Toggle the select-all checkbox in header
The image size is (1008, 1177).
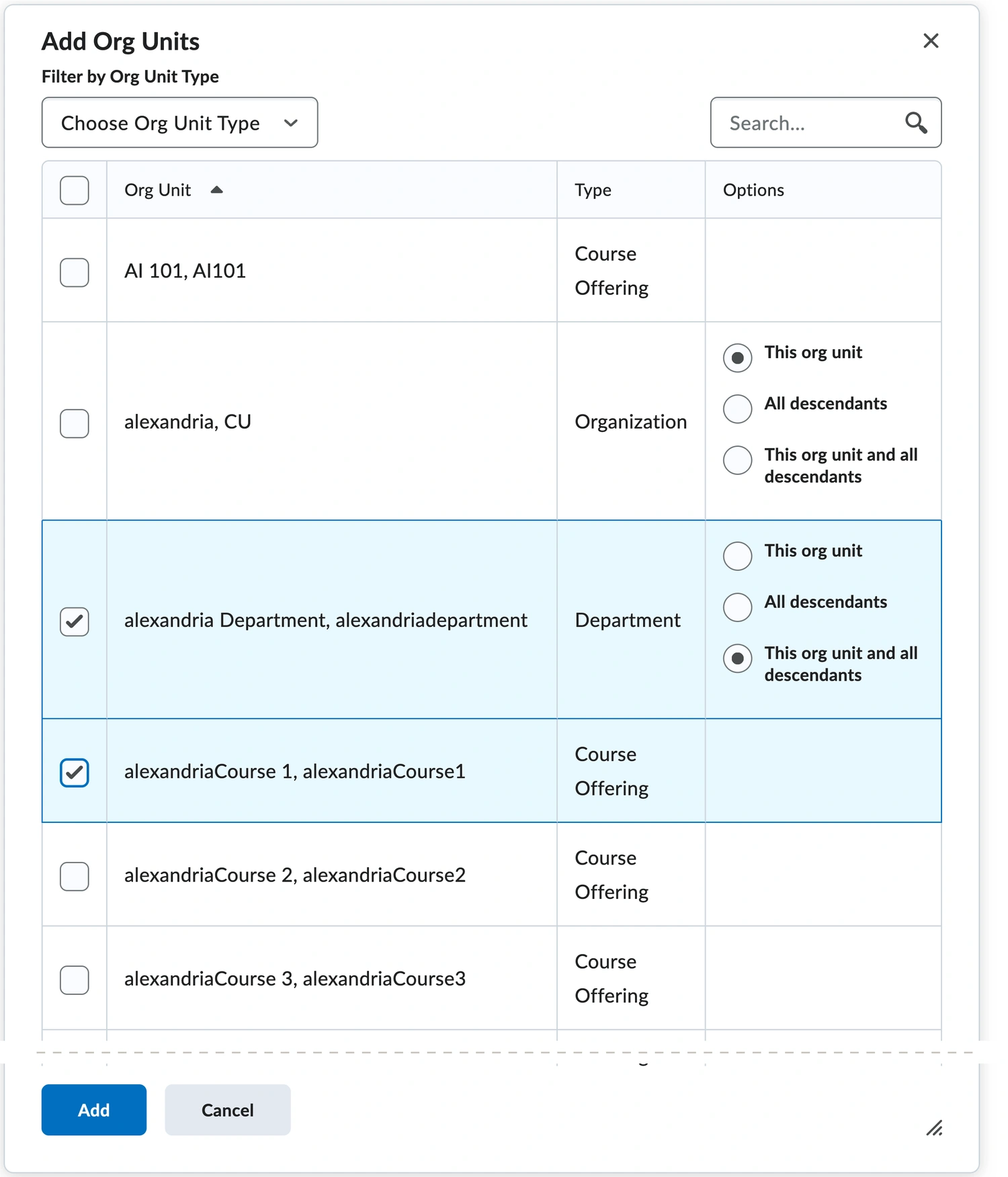coord(75,191)
